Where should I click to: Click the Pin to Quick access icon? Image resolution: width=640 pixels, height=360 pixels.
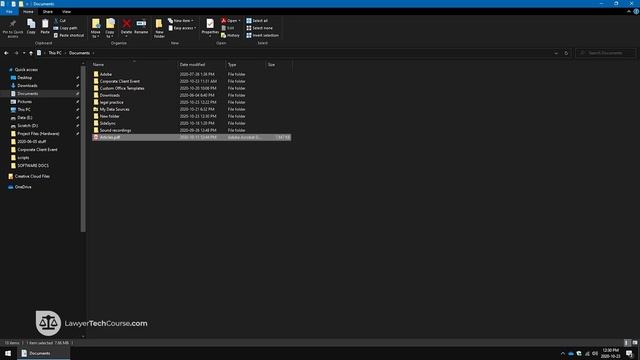pos(13,24)
